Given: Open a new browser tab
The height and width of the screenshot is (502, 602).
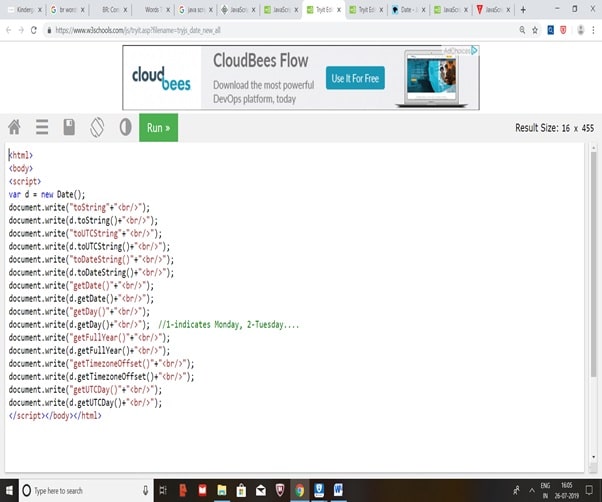Looking at the screenshot, I should pyautogui.click(x=523, y=10).
